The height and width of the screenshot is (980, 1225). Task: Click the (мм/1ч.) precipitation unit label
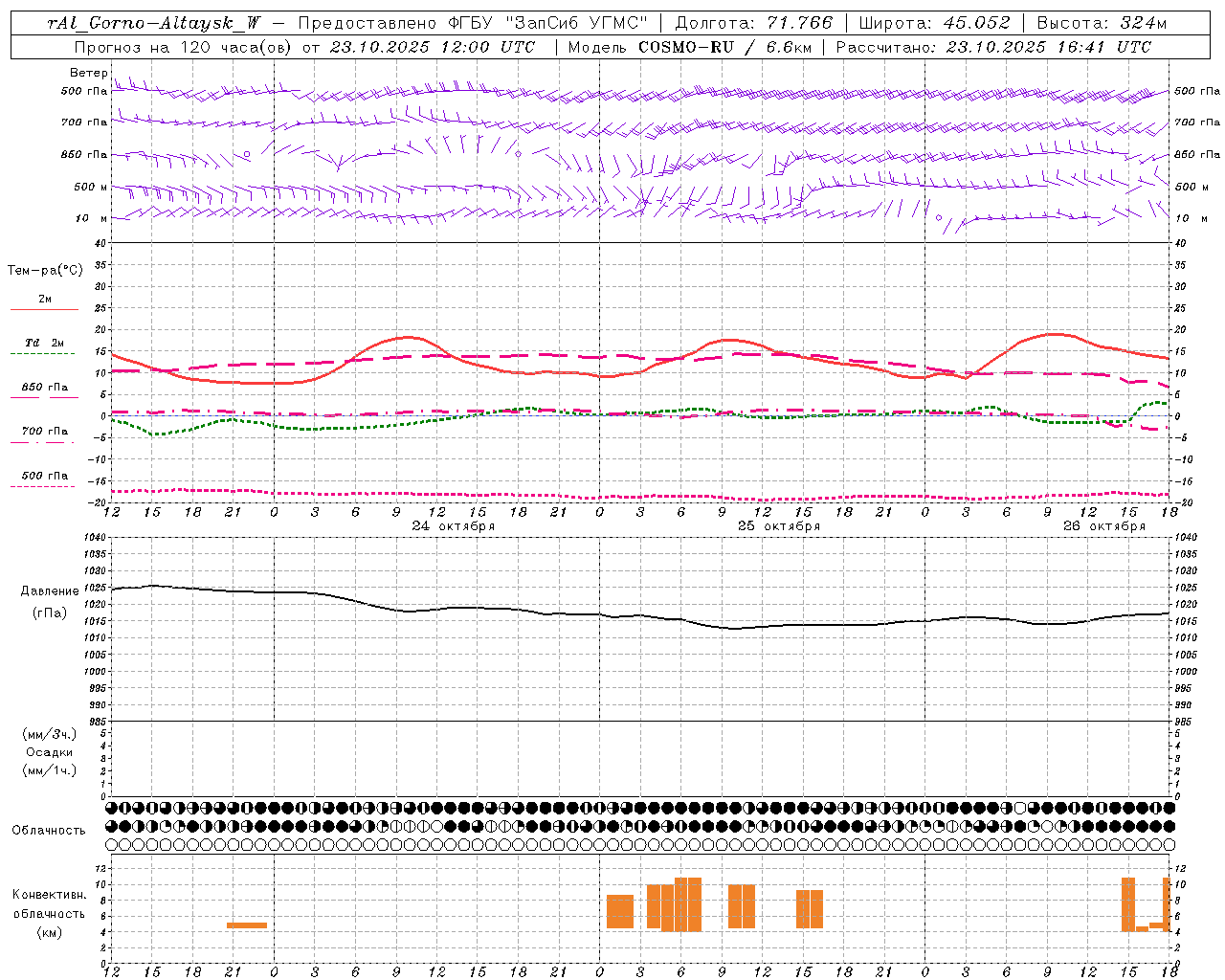50,770
